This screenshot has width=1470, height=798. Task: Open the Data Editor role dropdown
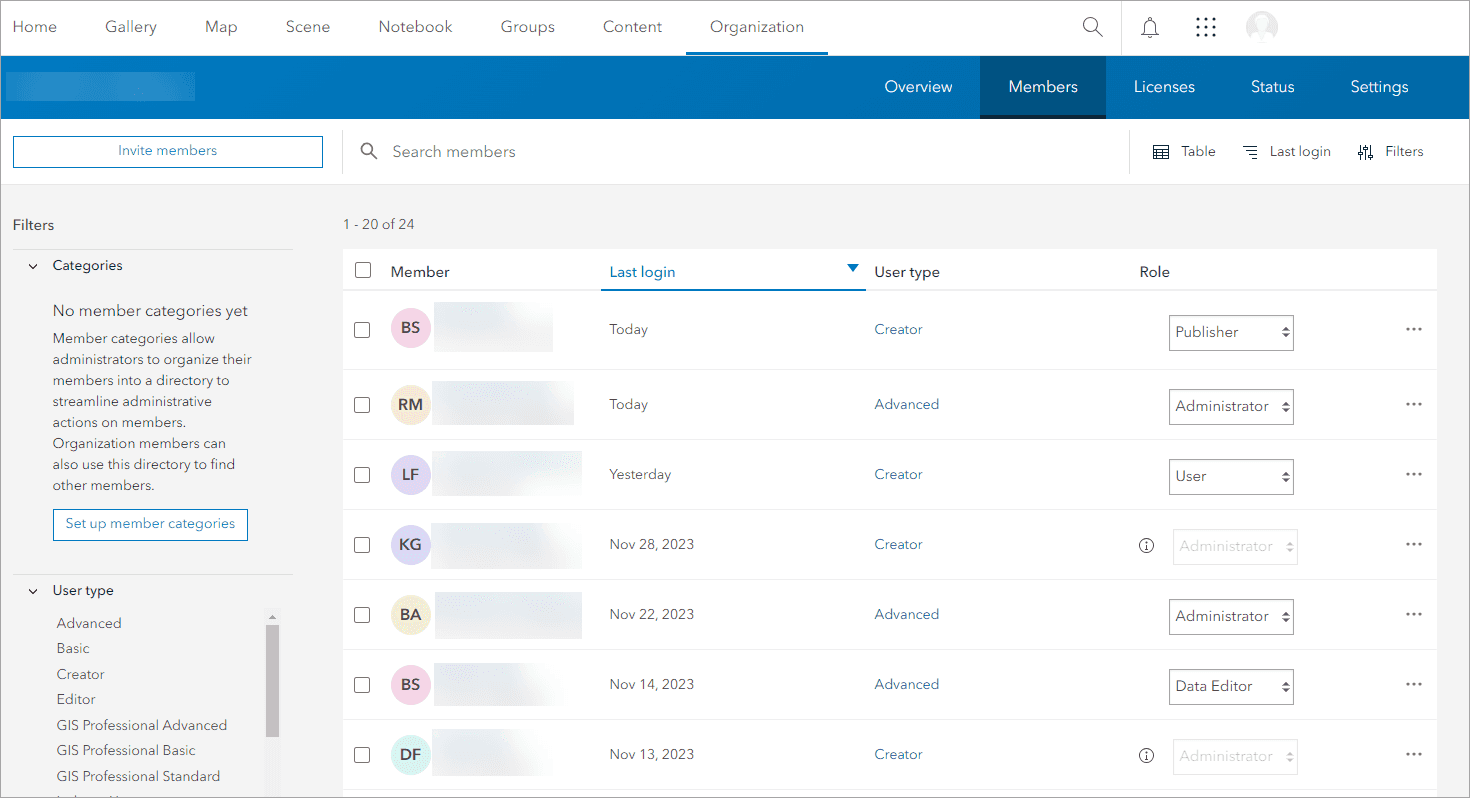pyautogui.click(x=1231, y=687)
